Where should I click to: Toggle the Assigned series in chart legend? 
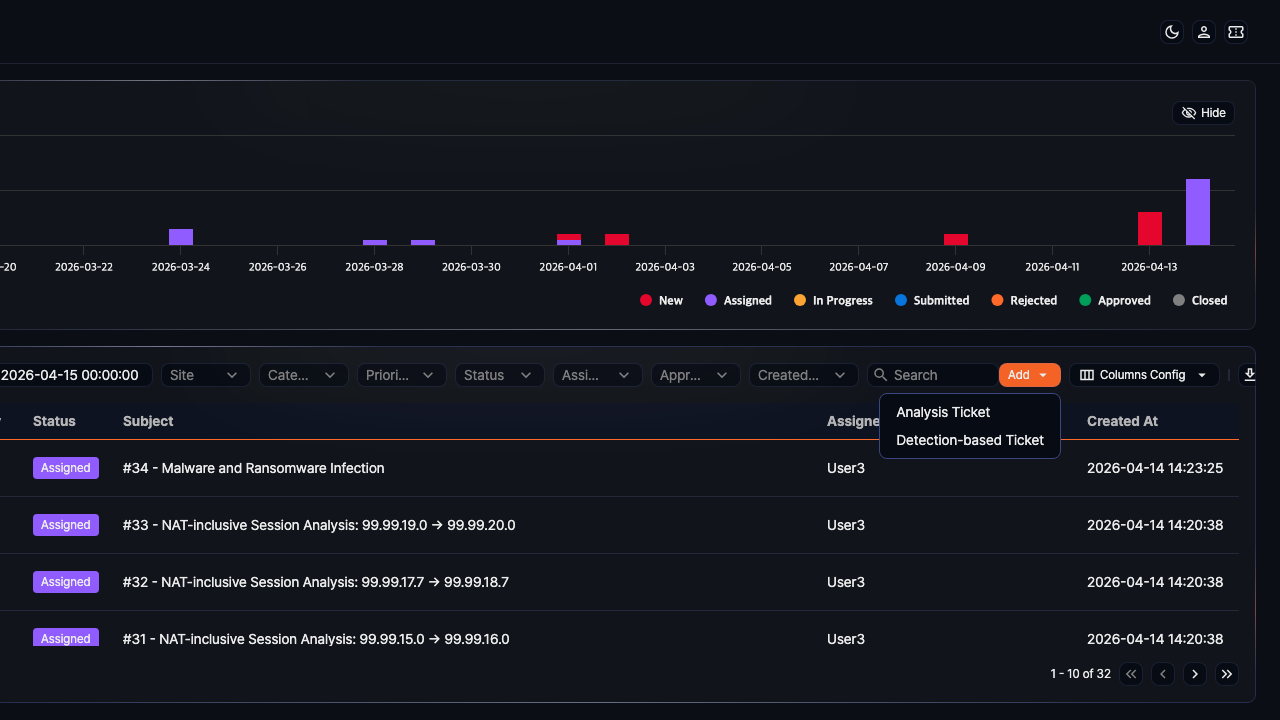pos(738,300)
